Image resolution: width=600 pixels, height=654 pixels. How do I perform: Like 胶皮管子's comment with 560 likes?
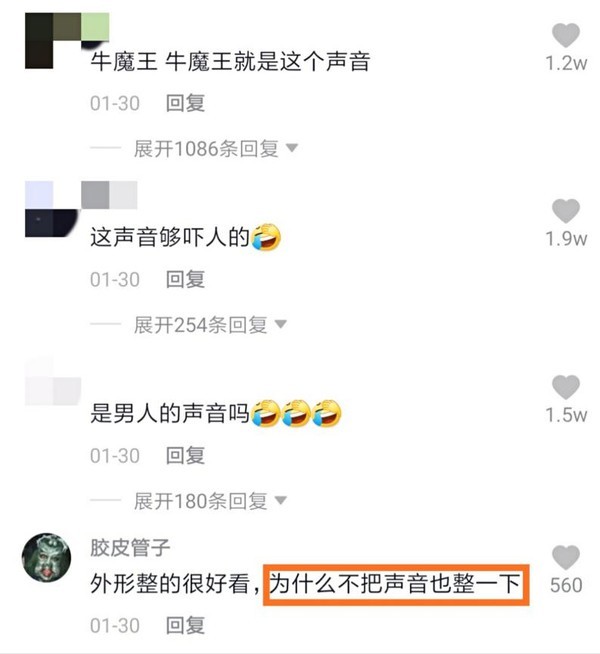point(566,557)
